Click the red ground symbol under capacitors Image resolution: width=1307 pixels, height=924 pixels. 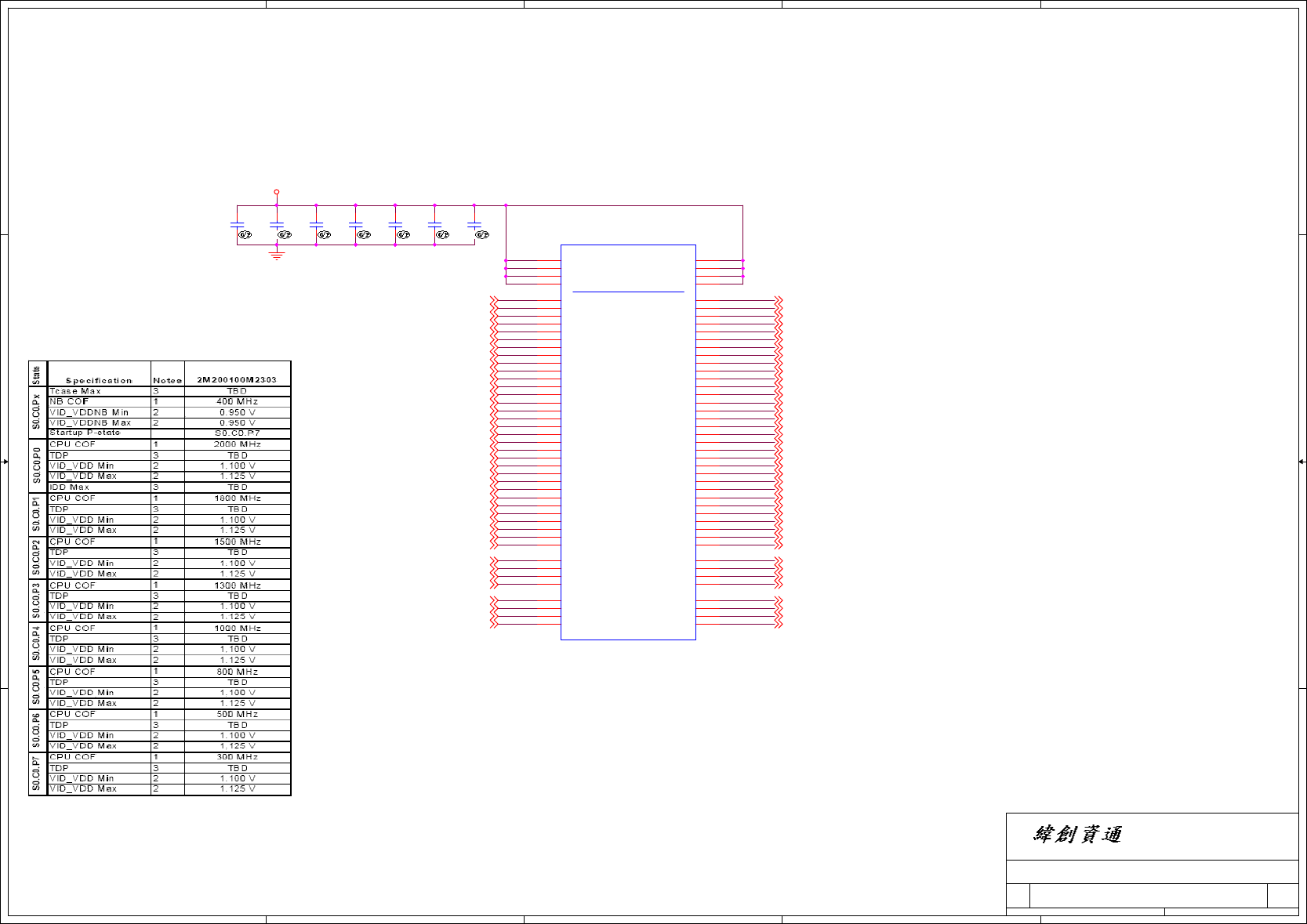coord(277,255)
